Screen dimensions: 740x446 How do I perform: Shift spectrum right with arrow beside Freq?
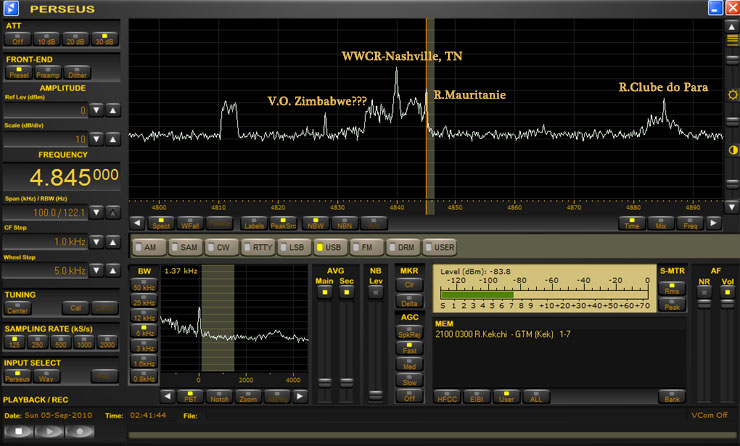(x=714, y=223)
